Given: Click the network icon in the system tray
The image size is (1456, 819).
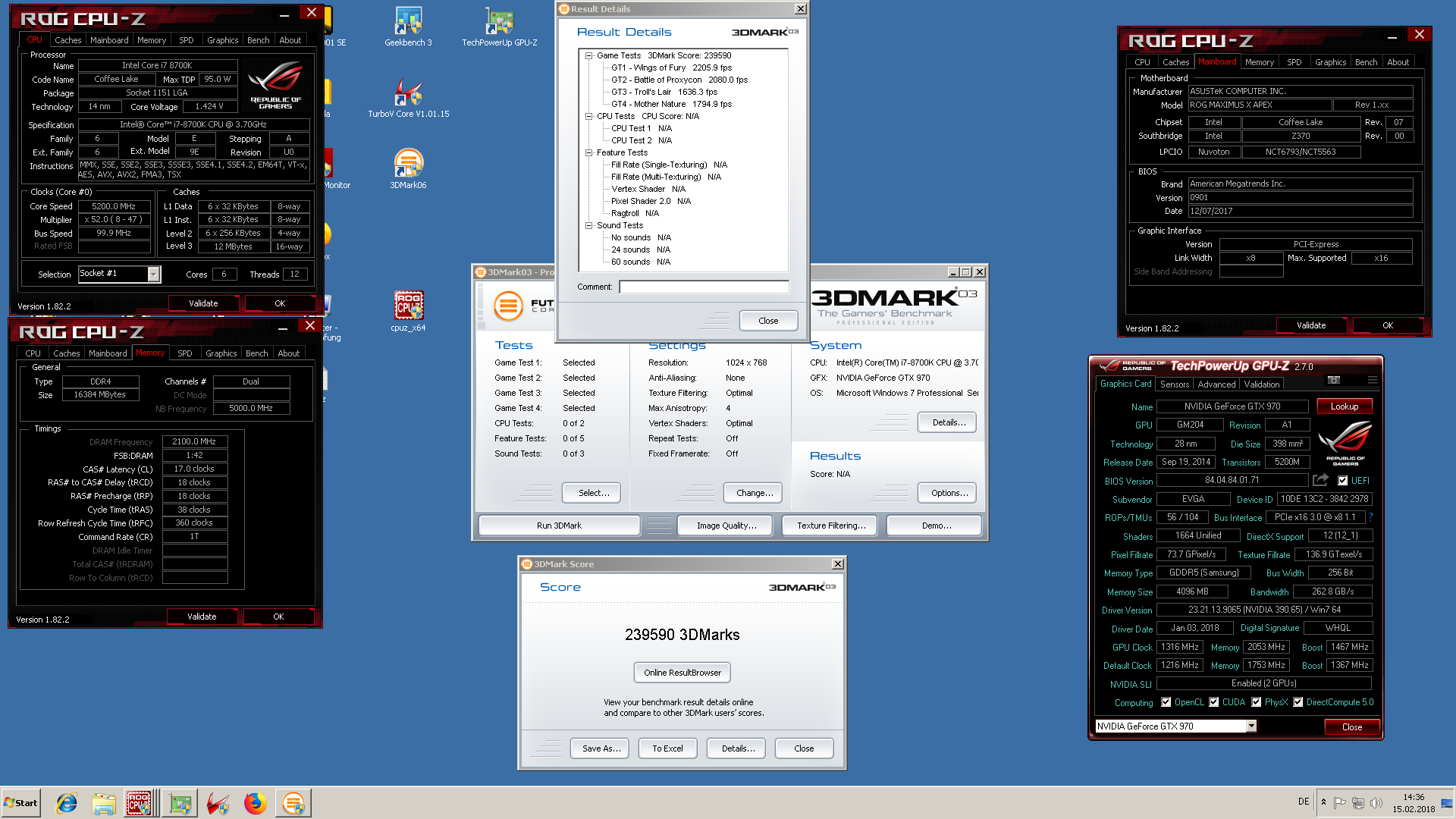Looking at the screenshot, I should [1358, 803].
